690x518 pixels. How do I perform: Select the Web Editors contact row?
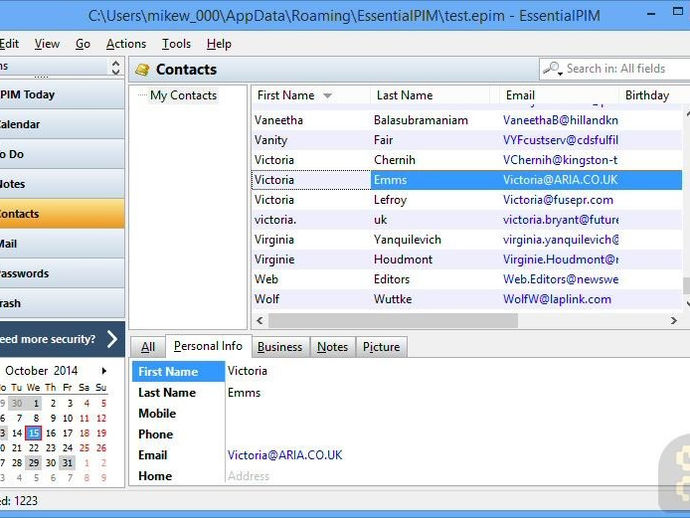coord(467,279)
